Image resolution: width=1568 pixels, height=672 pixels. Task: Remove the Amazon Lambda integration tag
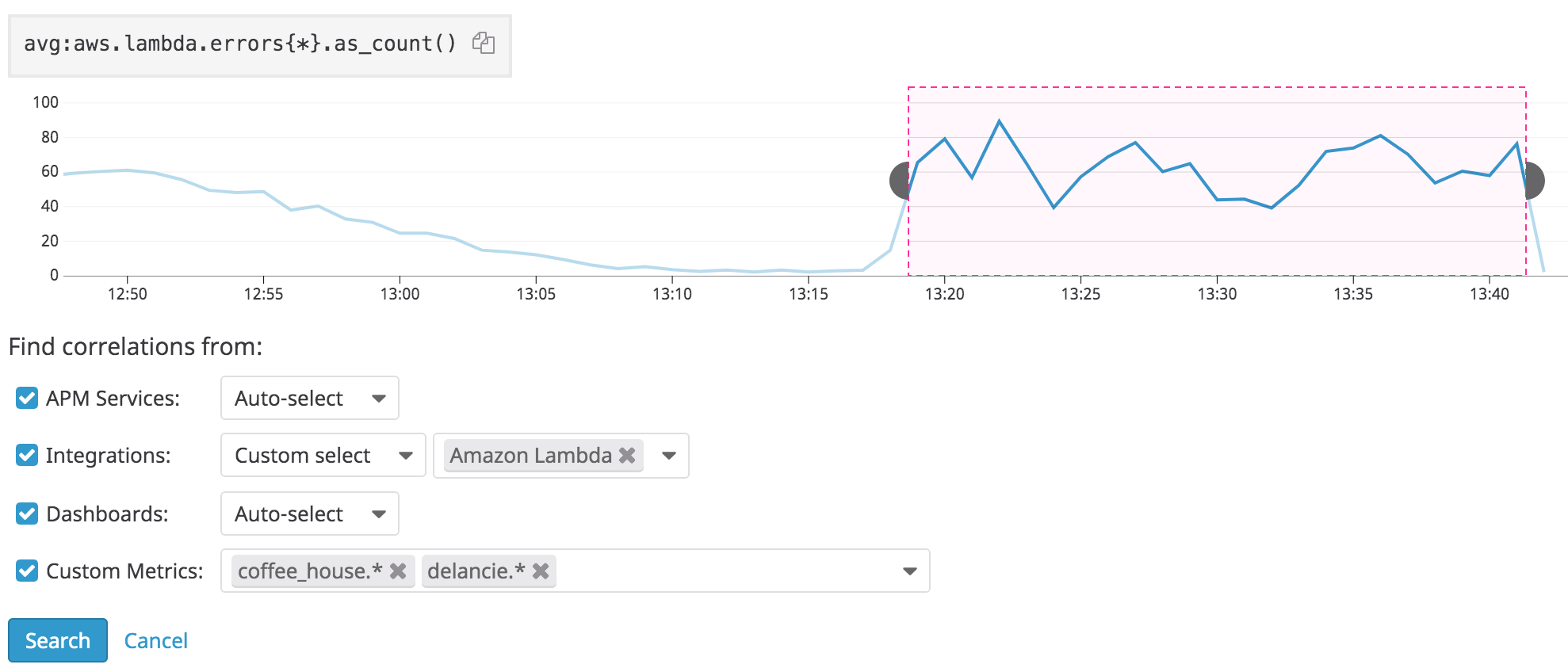[627, 456]
